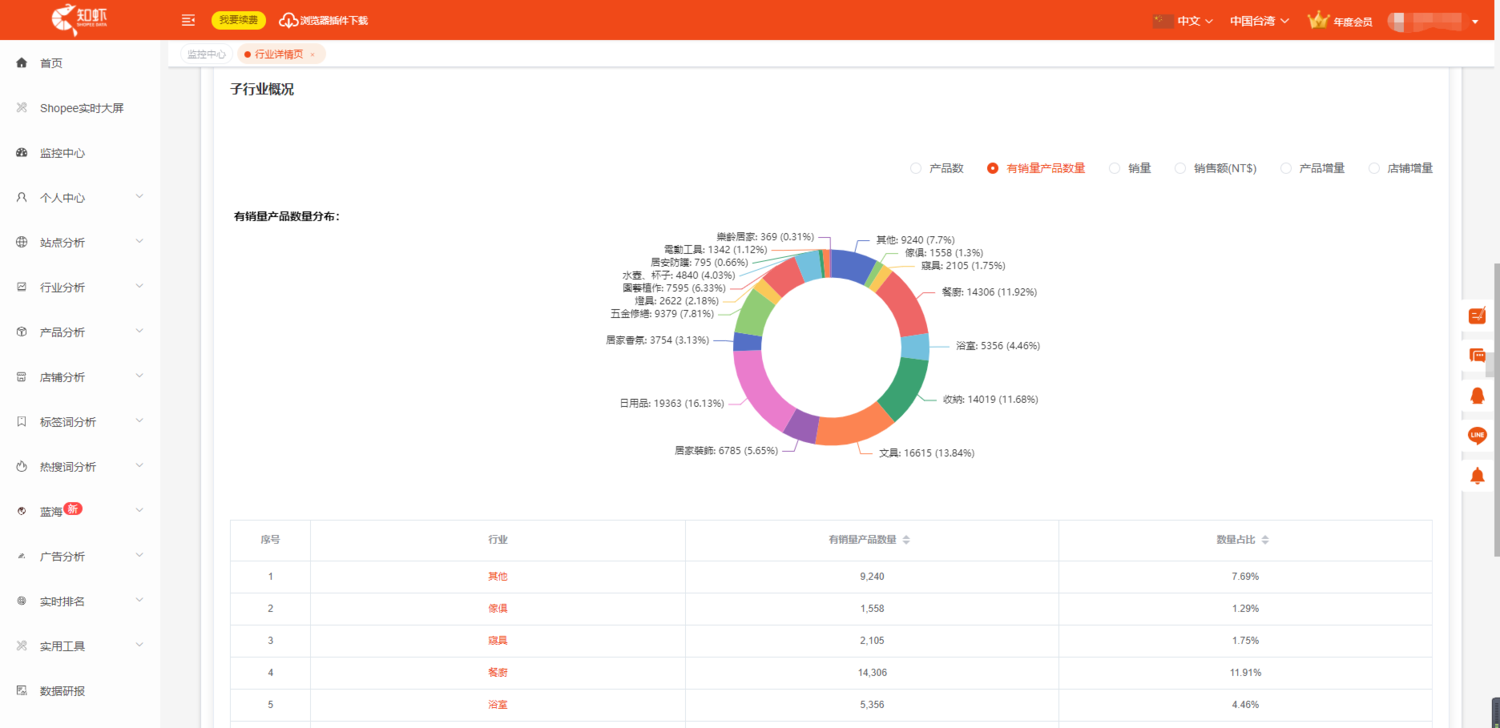1500x728 pixels.
Task: Click the browser plugin download cloud icon
Action: click(x=289, y=20)
